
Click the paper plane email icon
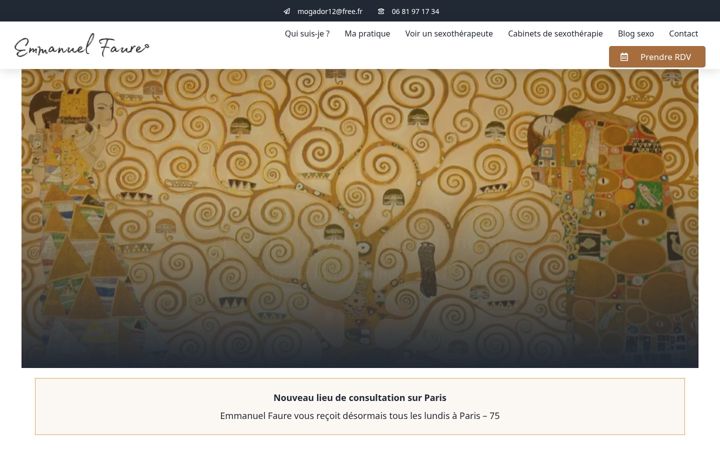tap(287, 11)
